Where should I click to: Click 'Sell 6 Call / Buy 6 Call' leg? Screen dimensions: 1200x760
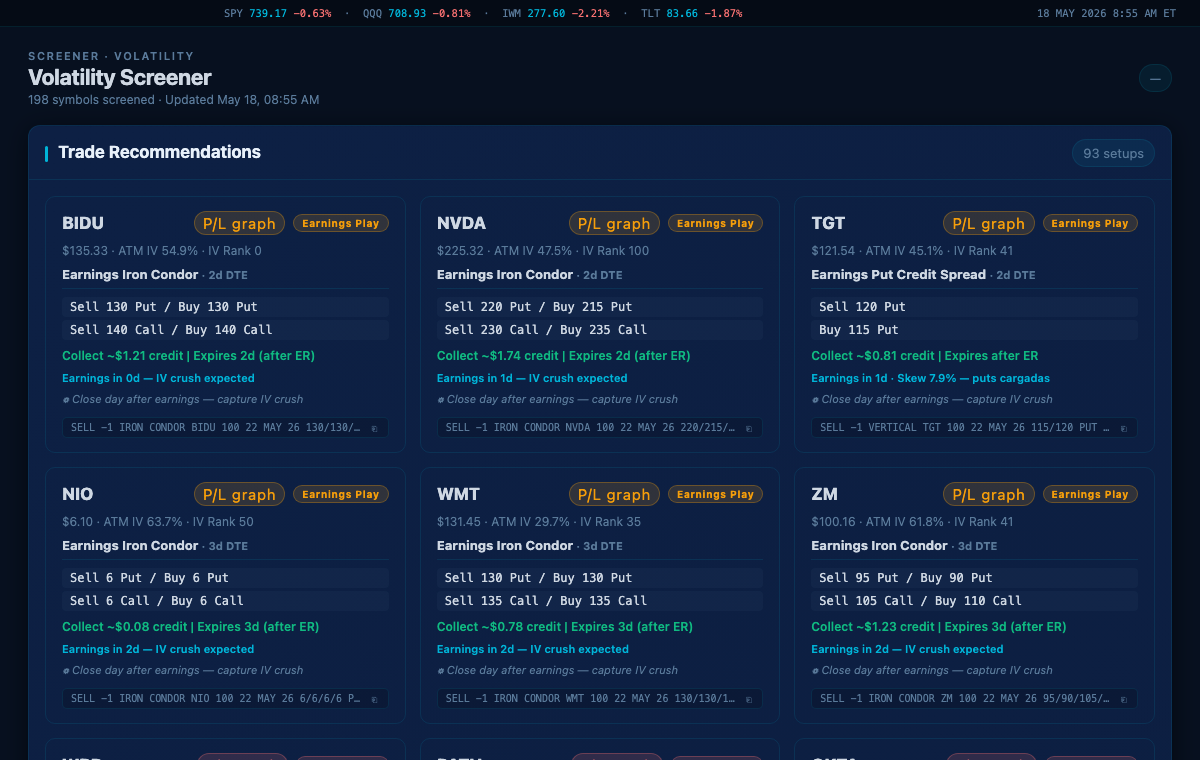225,601
